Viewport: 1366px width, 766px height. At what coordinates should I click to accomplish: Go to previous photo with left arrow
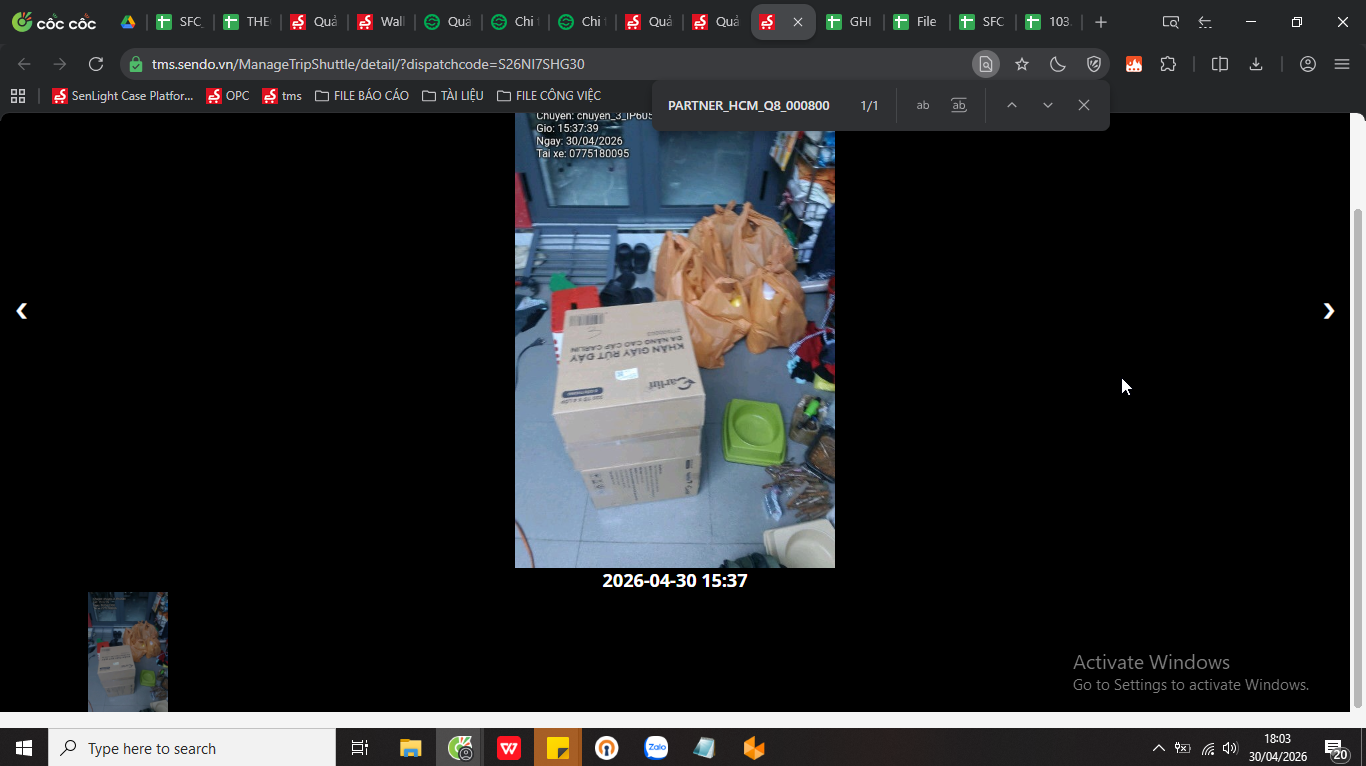click(x=22, y=311)
